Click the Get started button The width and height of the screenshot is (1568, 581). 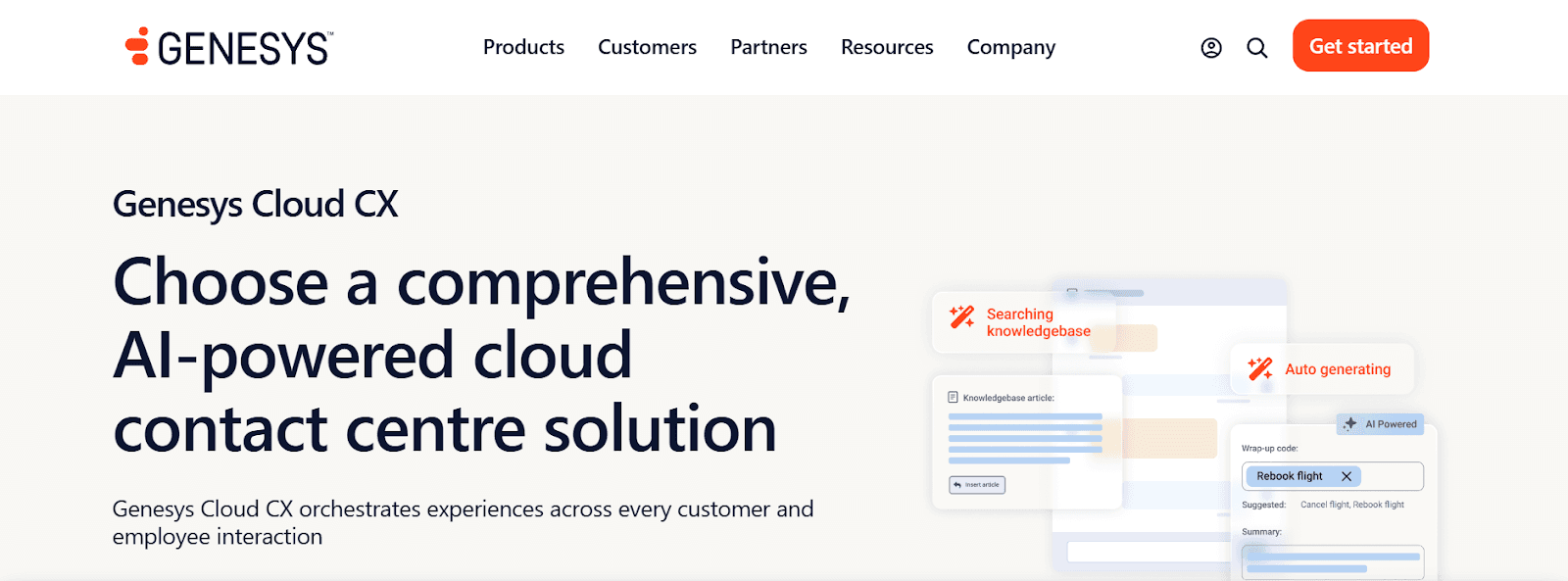1360,46
